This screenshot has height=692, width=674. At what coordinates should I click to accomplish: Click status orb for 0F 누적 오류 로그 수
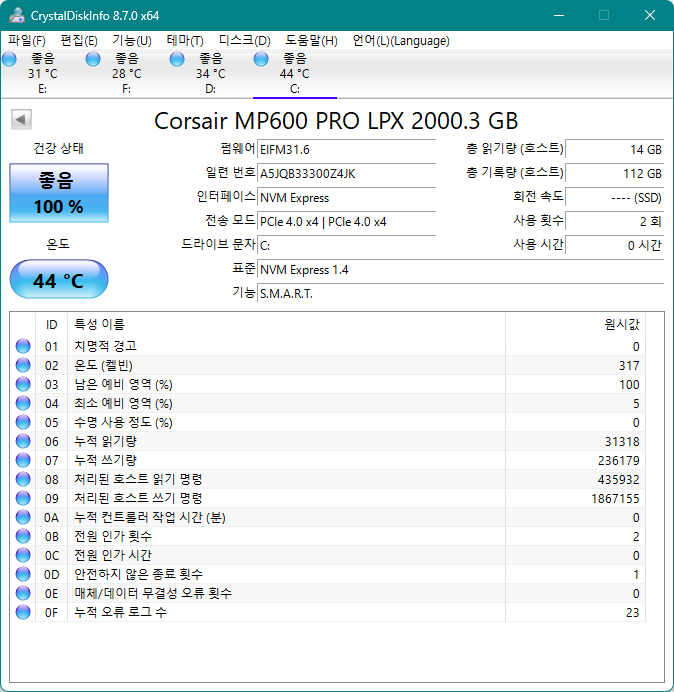point(23,612)
